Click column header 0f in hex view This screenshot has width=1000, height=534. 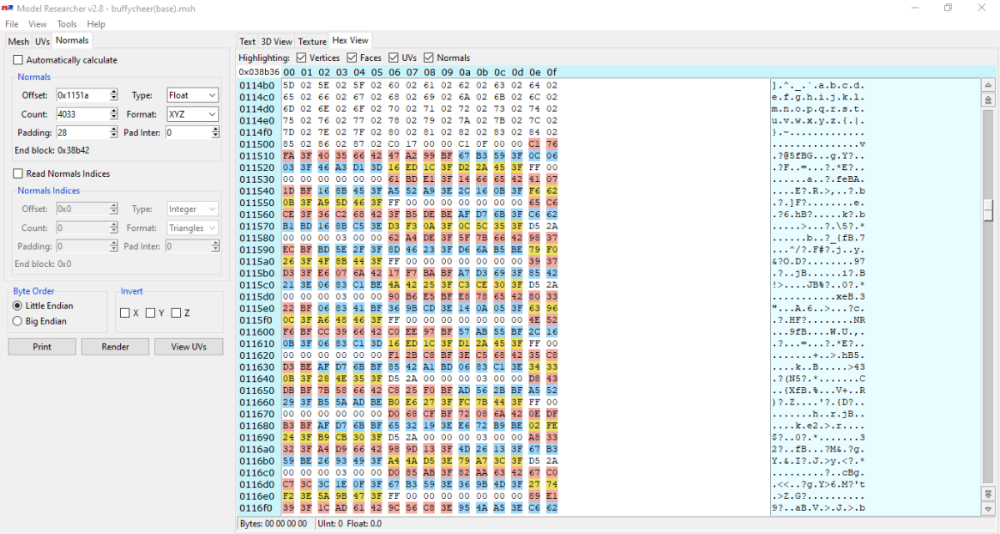click(x=552, y=72)
